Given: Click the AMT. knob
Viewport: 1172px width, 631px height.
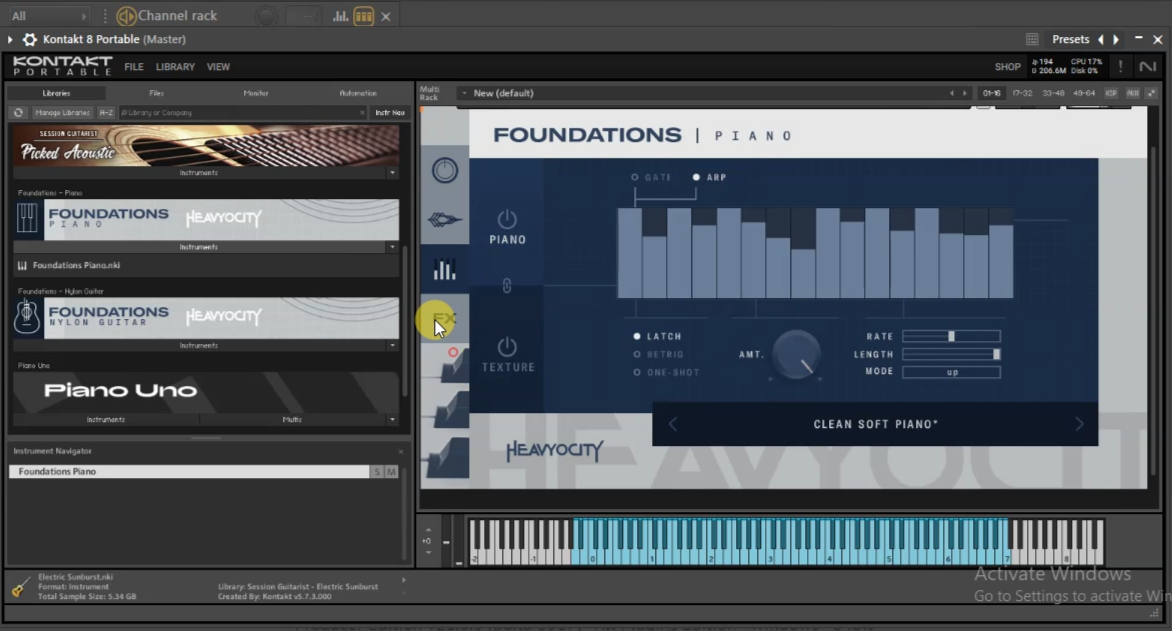Looking at the screenshot, I should click(796, 355).
